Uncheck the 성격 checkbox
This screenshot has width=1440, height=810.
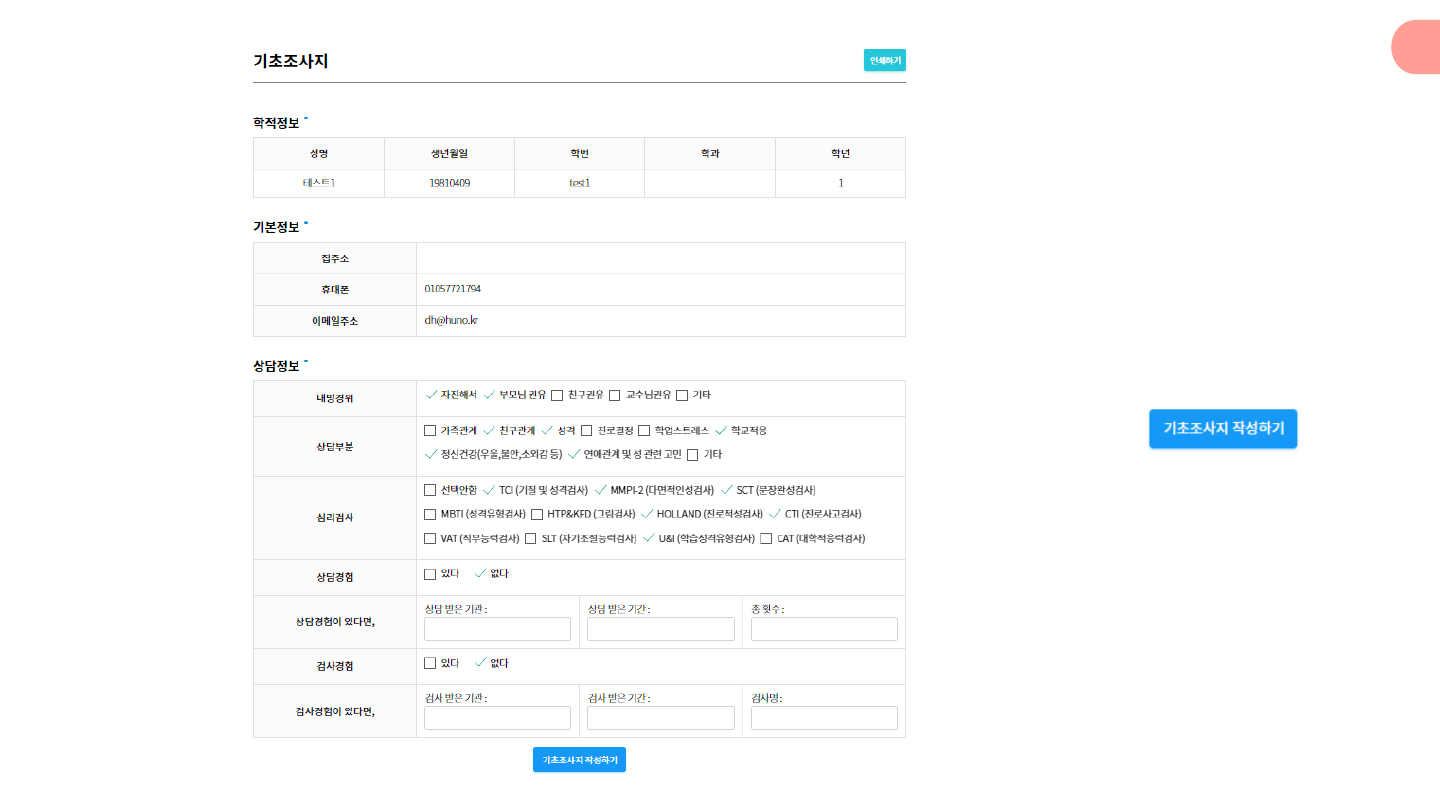click(x=547, y=430)
